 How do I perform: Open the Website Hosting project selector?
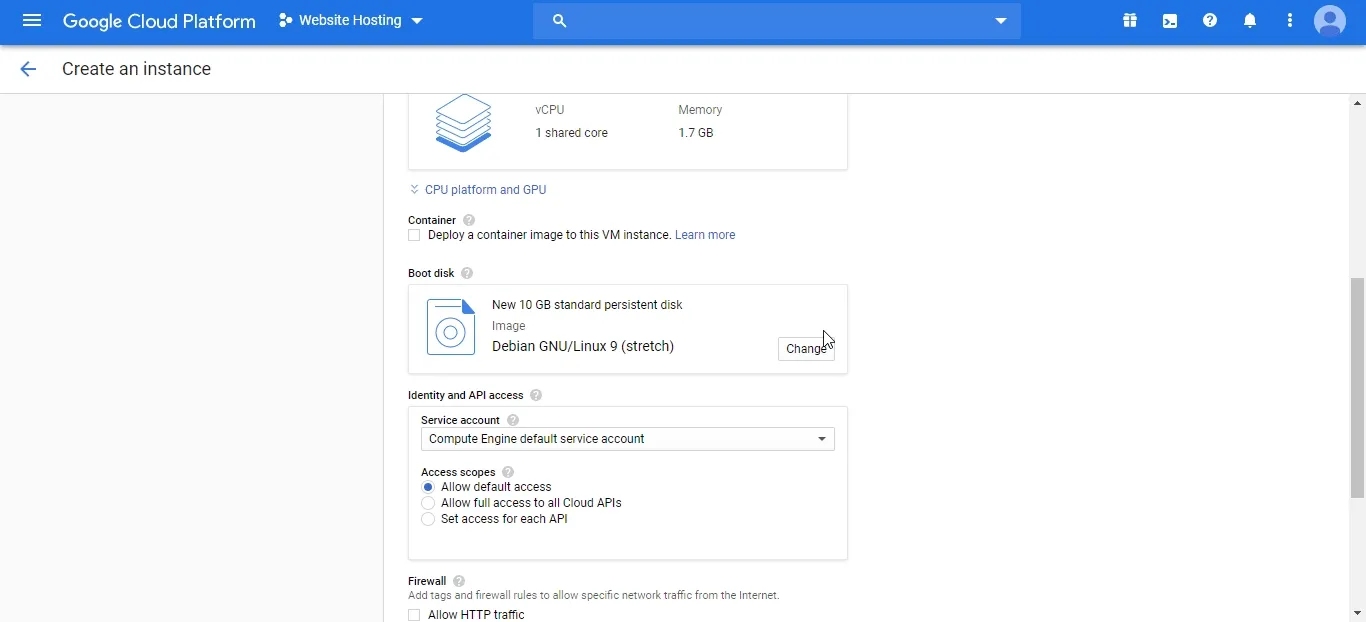351,21
